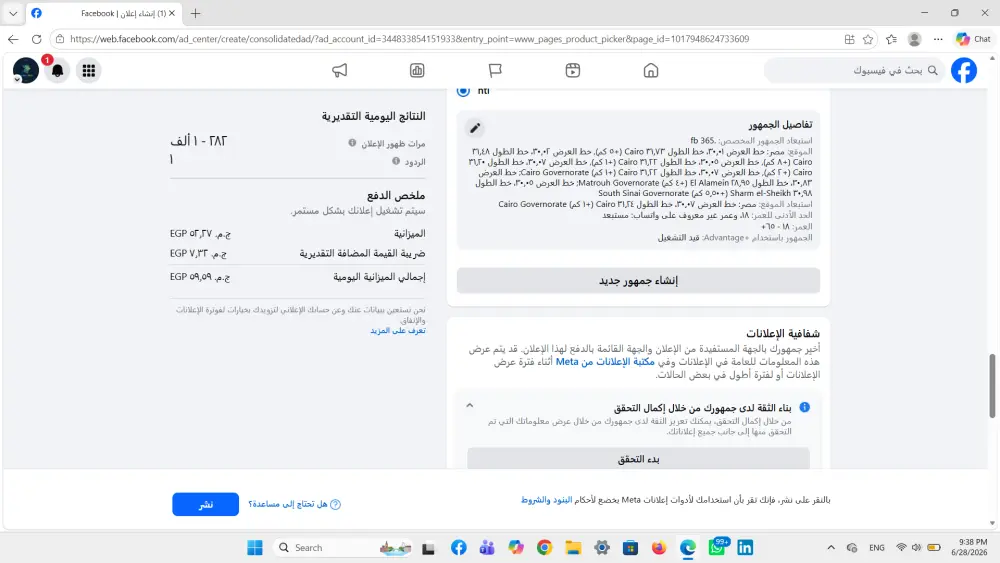Open the account profile avatar menu
Image resolution: width=1000 pixels, height=563 pixels.
26,70
